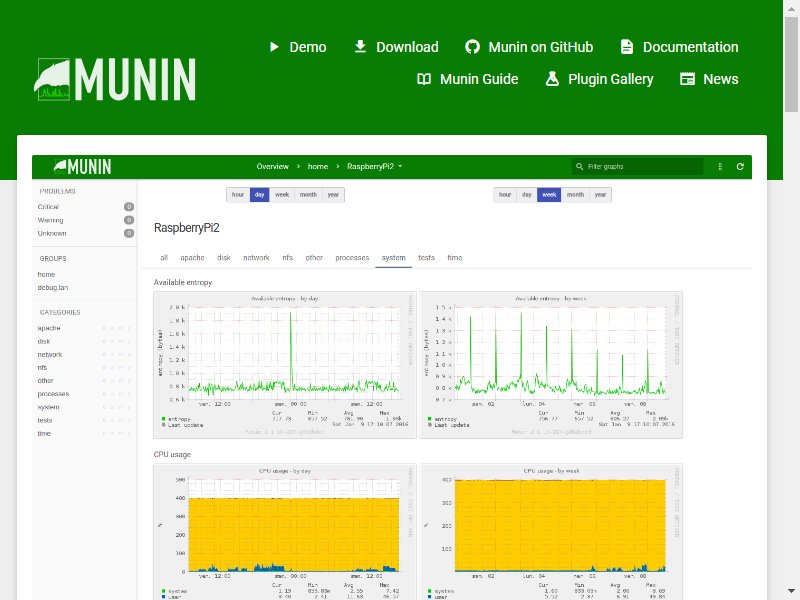Image resolution: width=800 pixels, height=600 pixels.
Task: Choose 'nfs' in the sidebar categories
Action: click(42, 367)
